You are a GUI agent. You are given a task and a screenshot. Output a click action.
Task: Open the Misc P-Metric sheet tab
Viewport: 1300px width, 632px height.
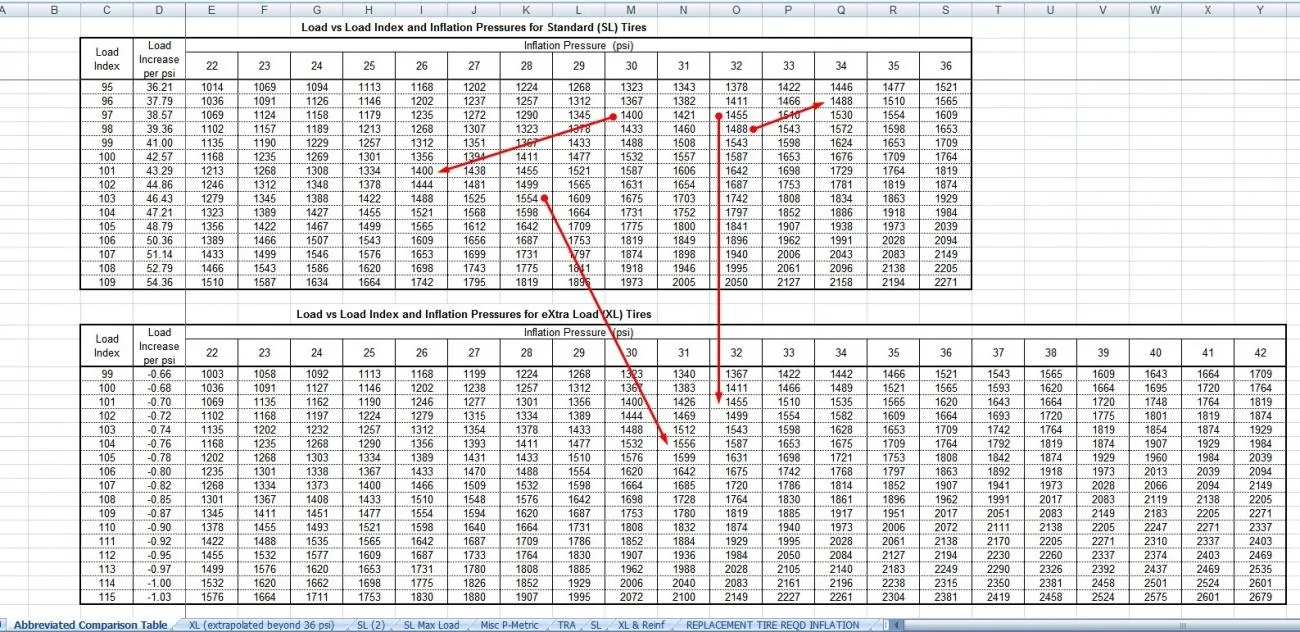[509, 625]
